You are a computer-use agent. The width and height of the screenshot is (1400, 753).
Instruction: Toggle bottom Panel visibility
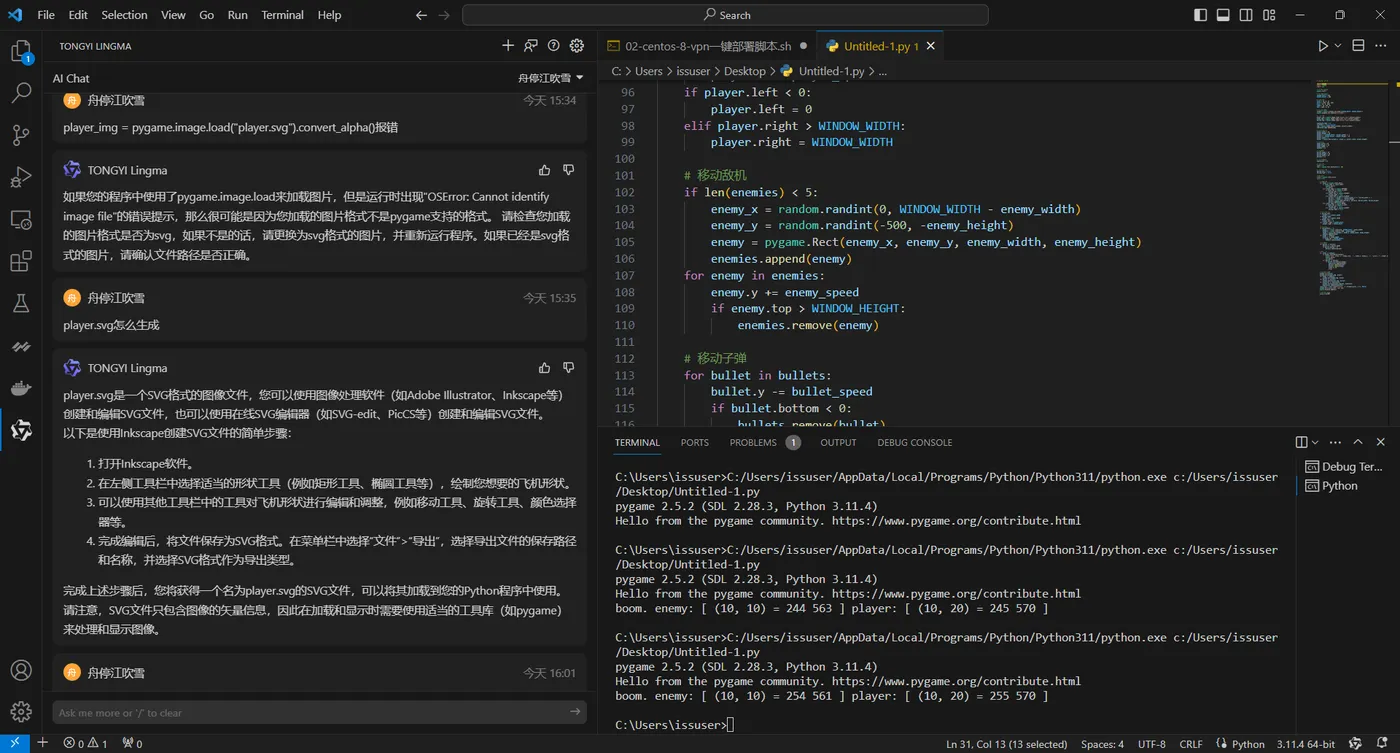(1223, 15)
